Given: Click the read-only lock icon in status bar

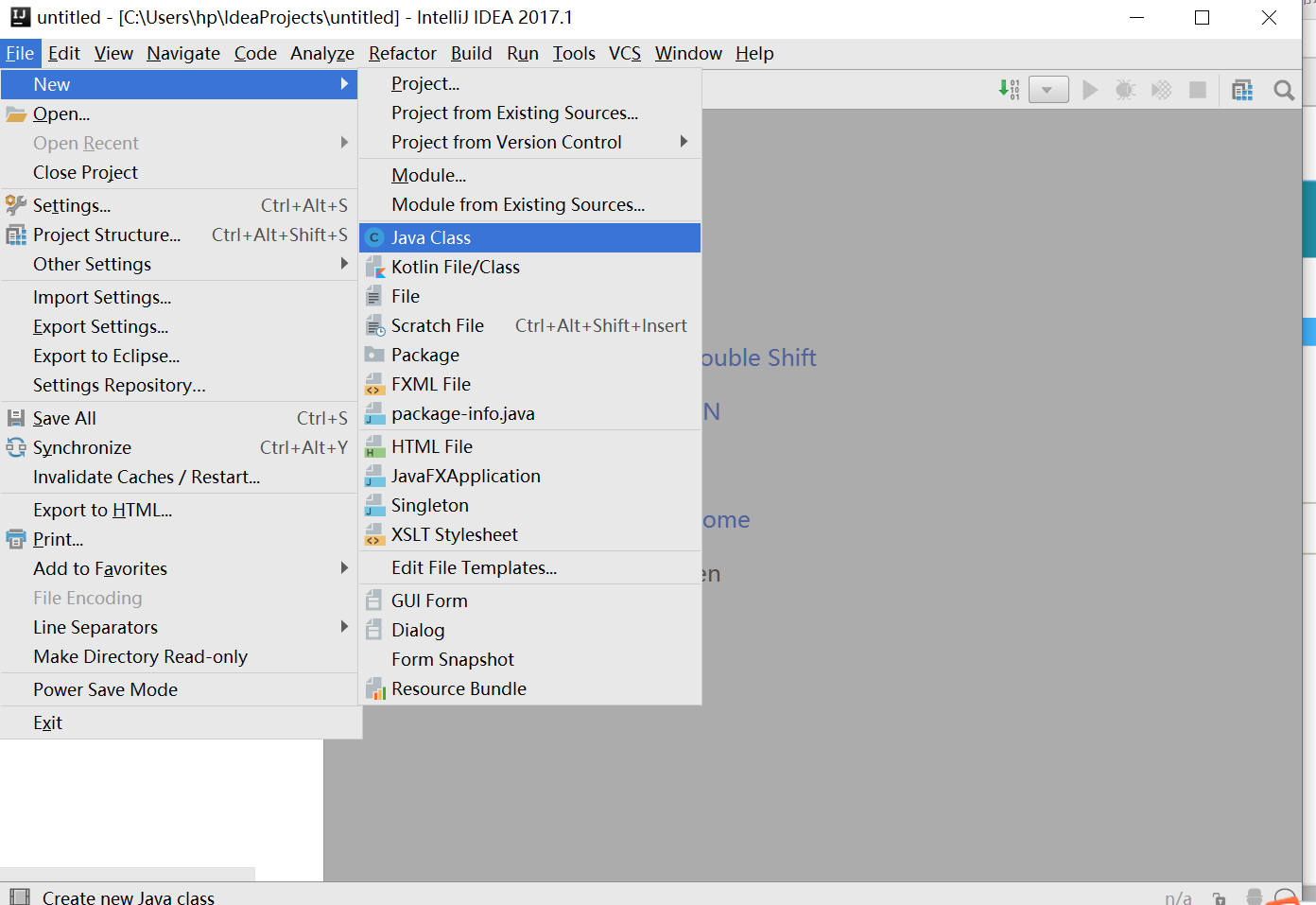Looking at the screenshot, I should pyautogui.click(x=1220, y=897).
